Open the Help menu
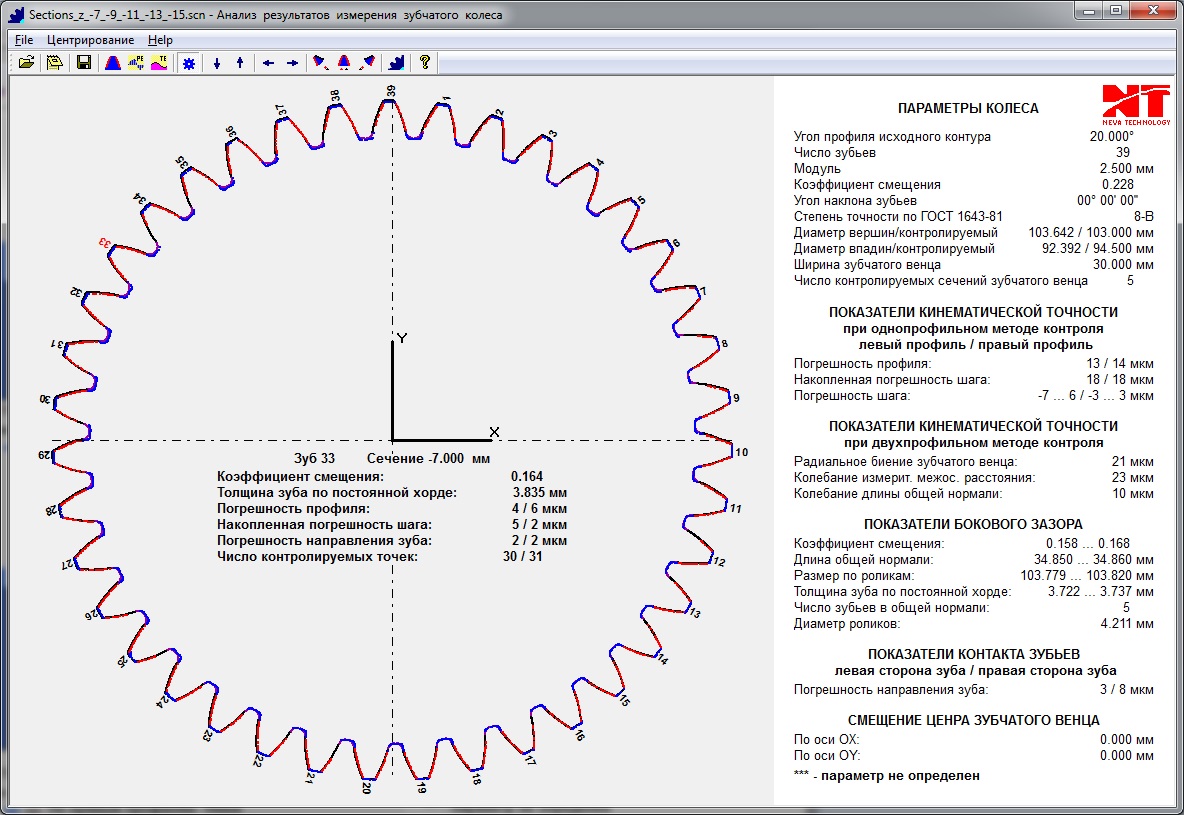Screen dimensions: 1184x815 click(x=160, y=40)
